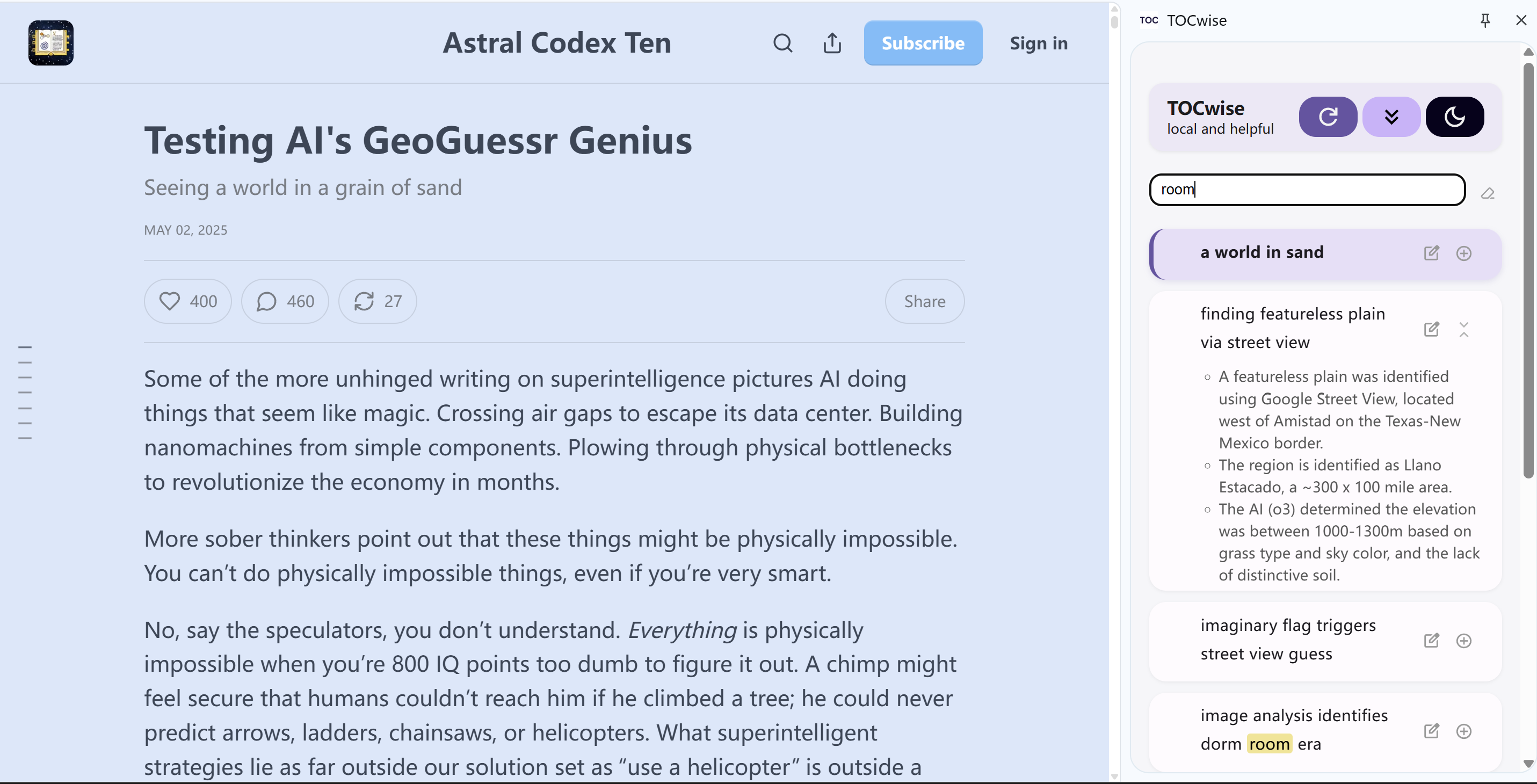Expand the 'imaginary flag triggers' item

(1463, 641)
